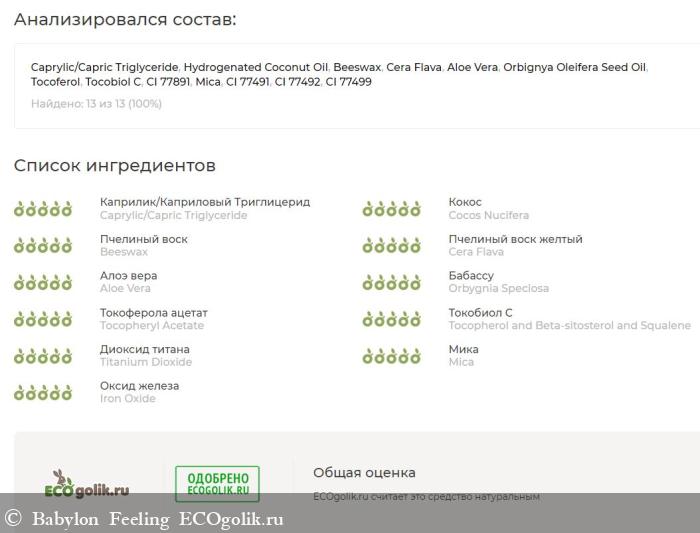Select CI 77891 in the analyzed composition
Screen dimensions: 700x533
(x=167, y=82)
